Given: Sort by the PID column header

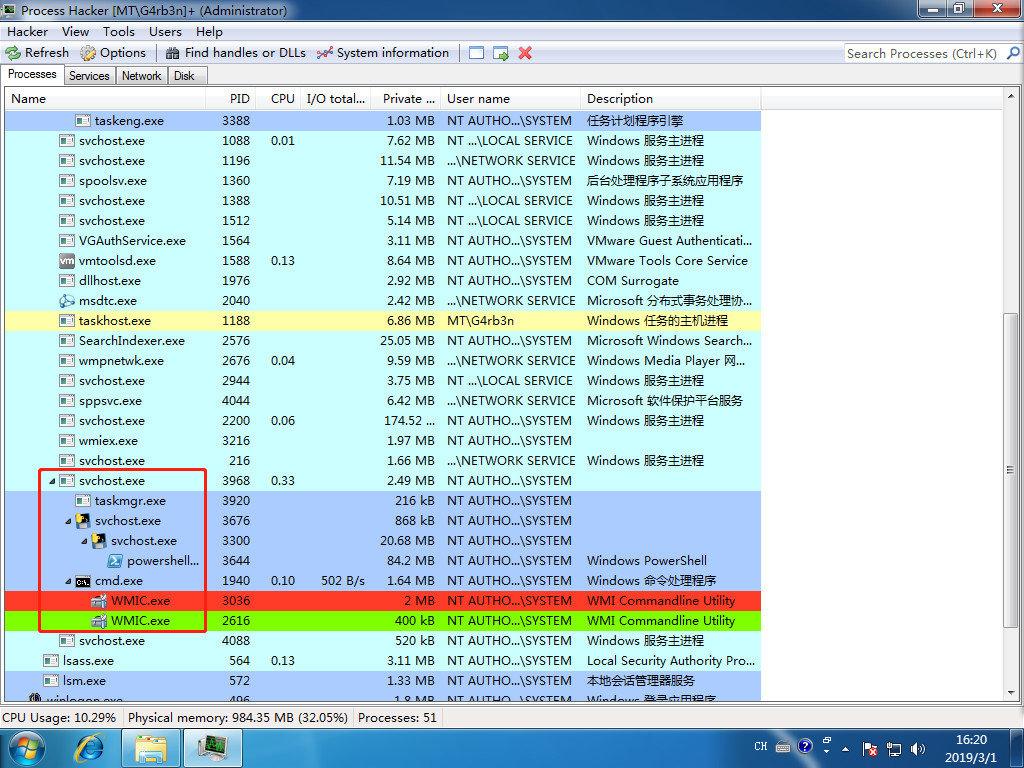Looking at the screenshot, I should click(x=229, y=99).
